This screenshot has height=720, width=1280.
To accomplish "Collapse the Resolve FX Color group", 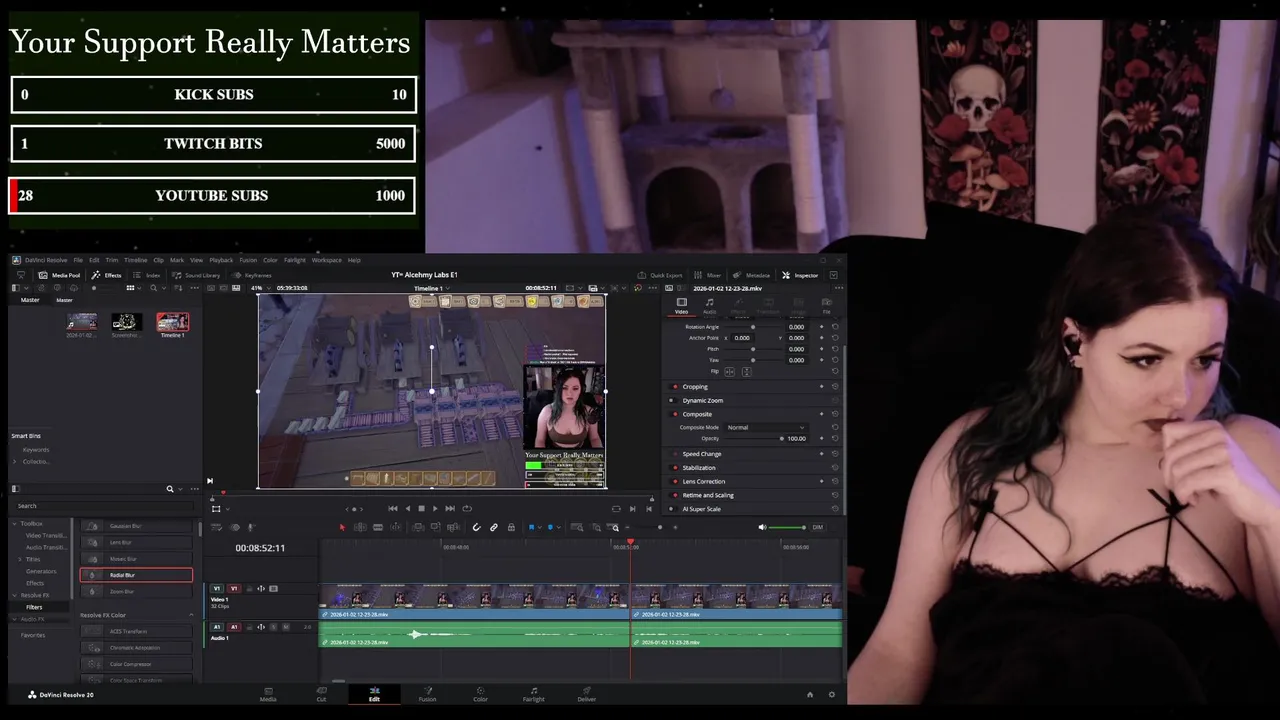I will click(191, 615).
